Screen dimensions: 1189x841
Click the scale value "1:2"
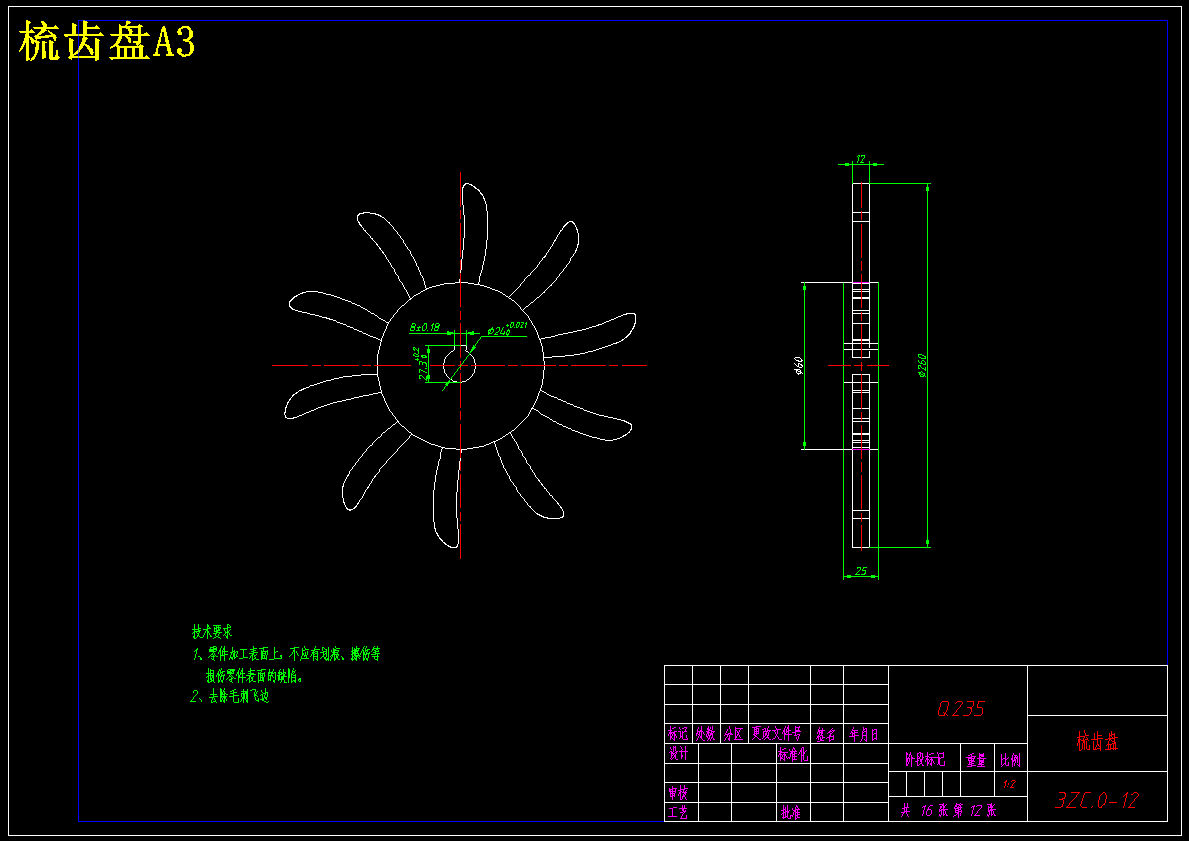[x=1009, y=784]
